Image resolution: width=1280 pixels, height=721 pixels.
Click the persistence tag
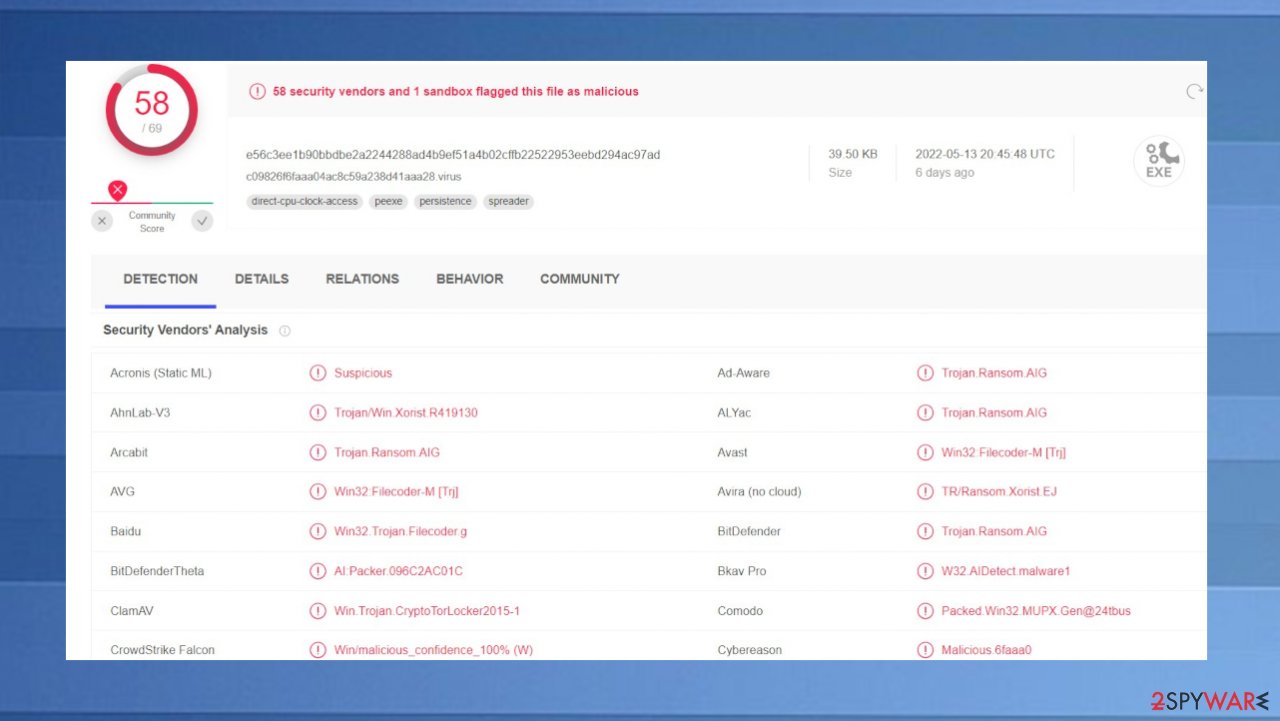(446, 201)
